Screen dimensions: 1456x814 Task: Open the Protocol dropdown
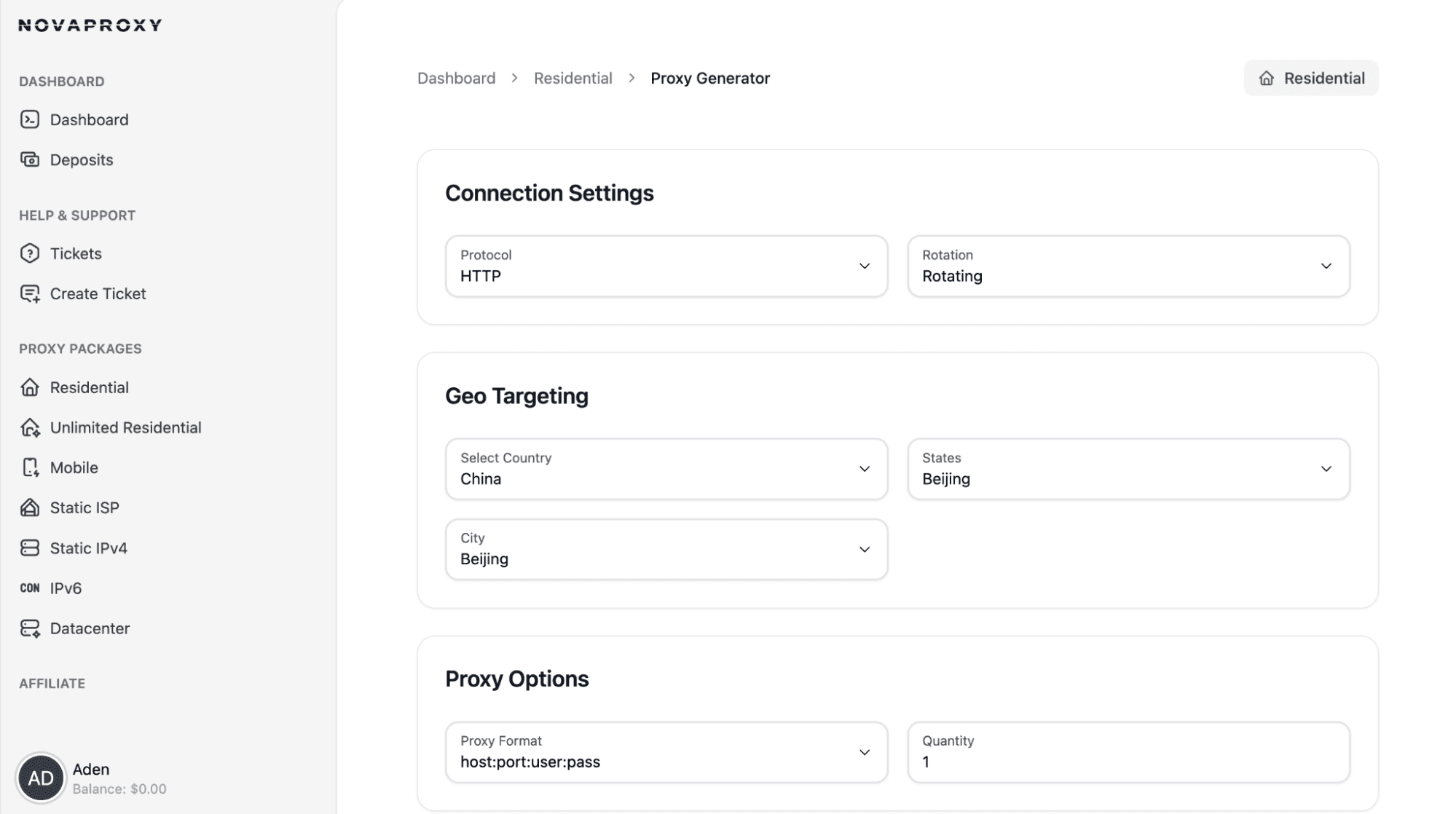666,266
